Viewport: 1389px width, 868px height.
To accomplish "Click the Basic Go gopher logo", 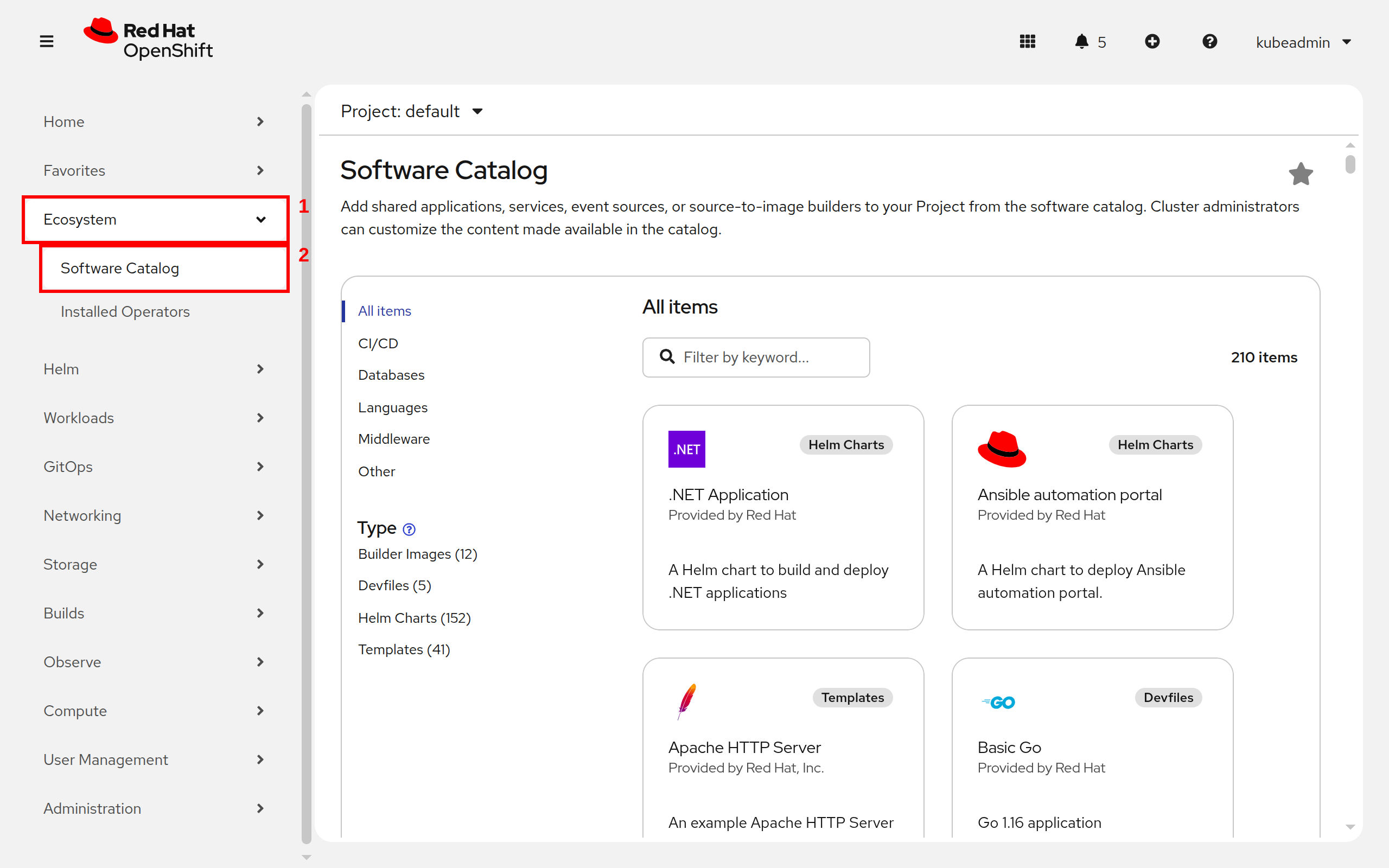I will 998,702.
